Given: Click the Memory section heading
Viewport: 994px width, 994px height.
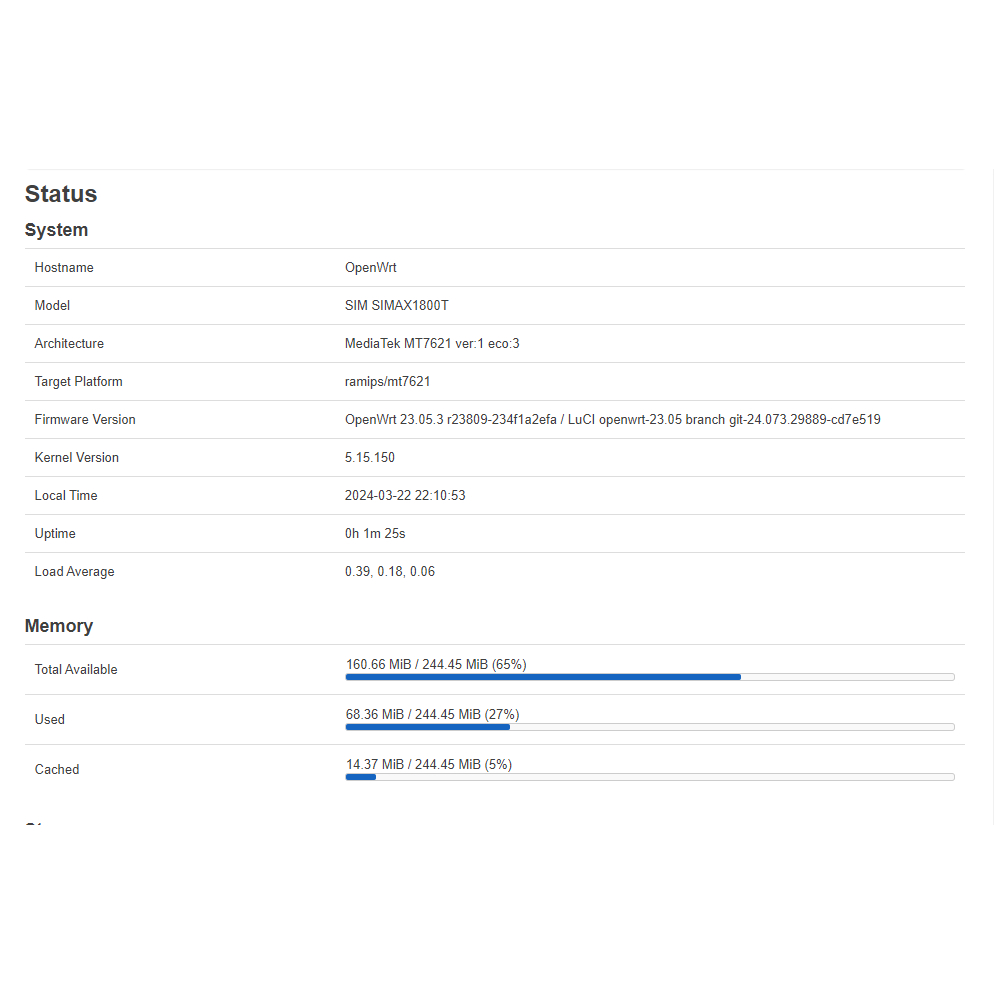Looking at the screenshot, I should 59,626.
